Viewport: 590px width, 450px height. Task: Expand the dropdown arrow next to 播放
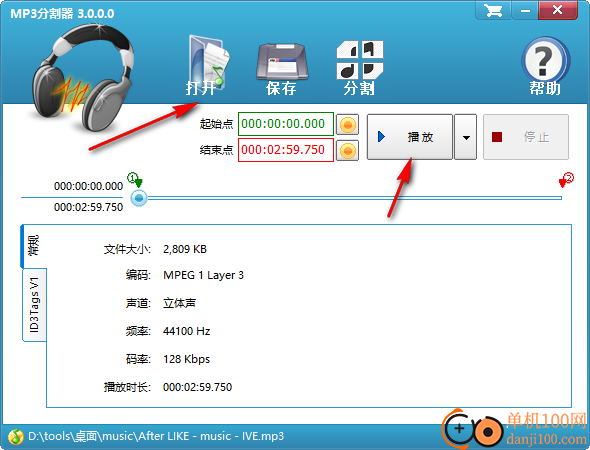pos(466,137)
